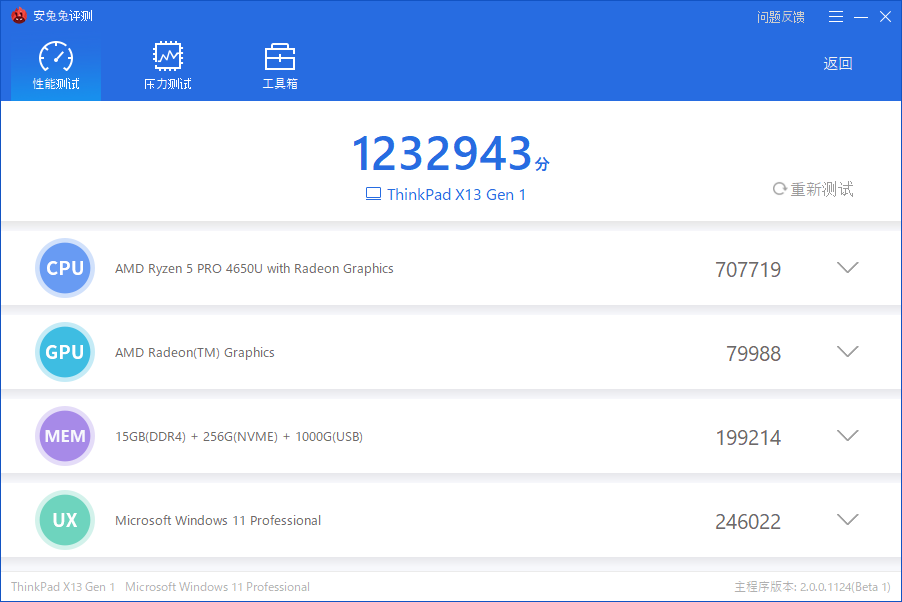Click the ThinkPad X13 Gen 1 title under the score
902x602 pixels.
click(x=456, y=195)
